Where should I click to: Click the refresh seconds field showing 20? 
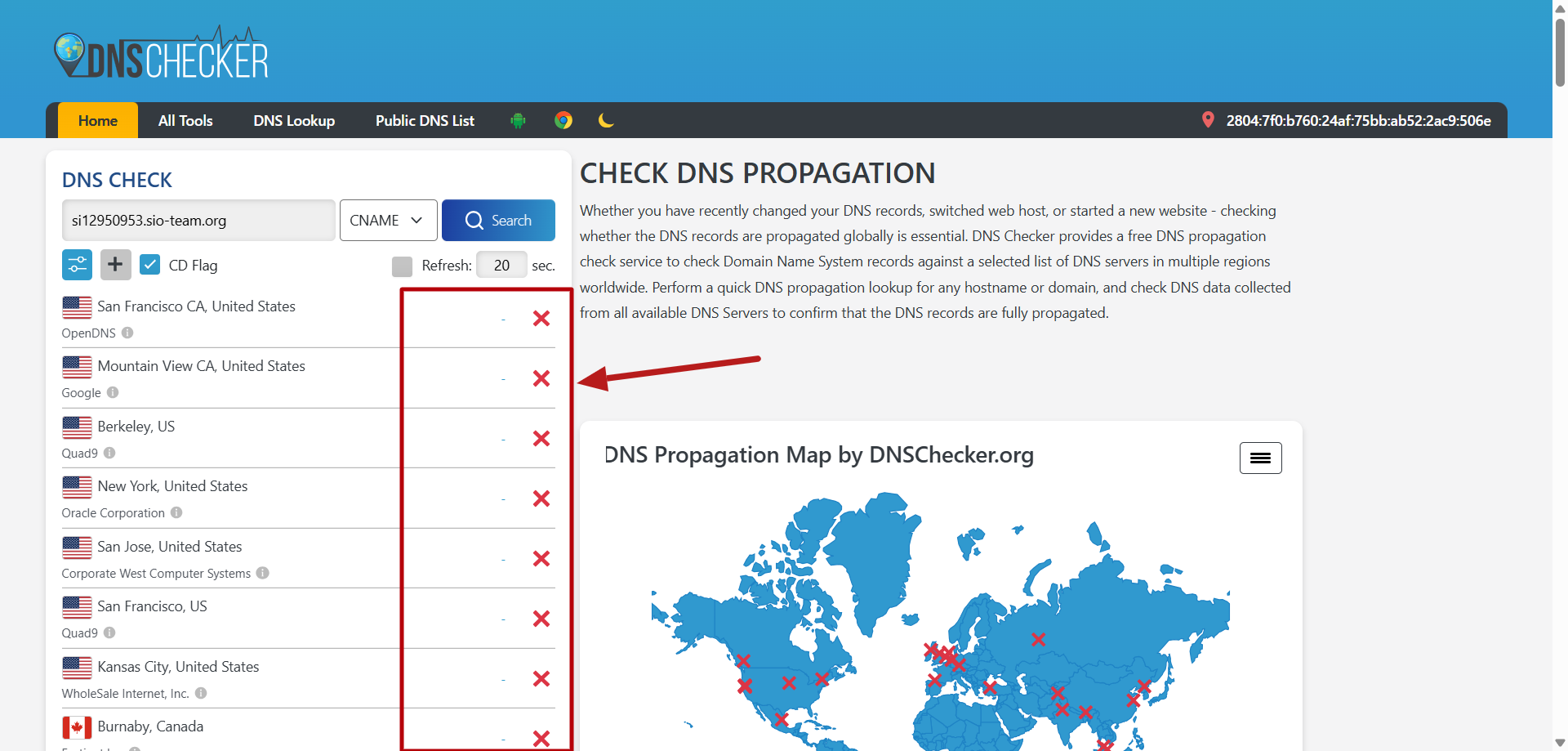tap(501, 265)
